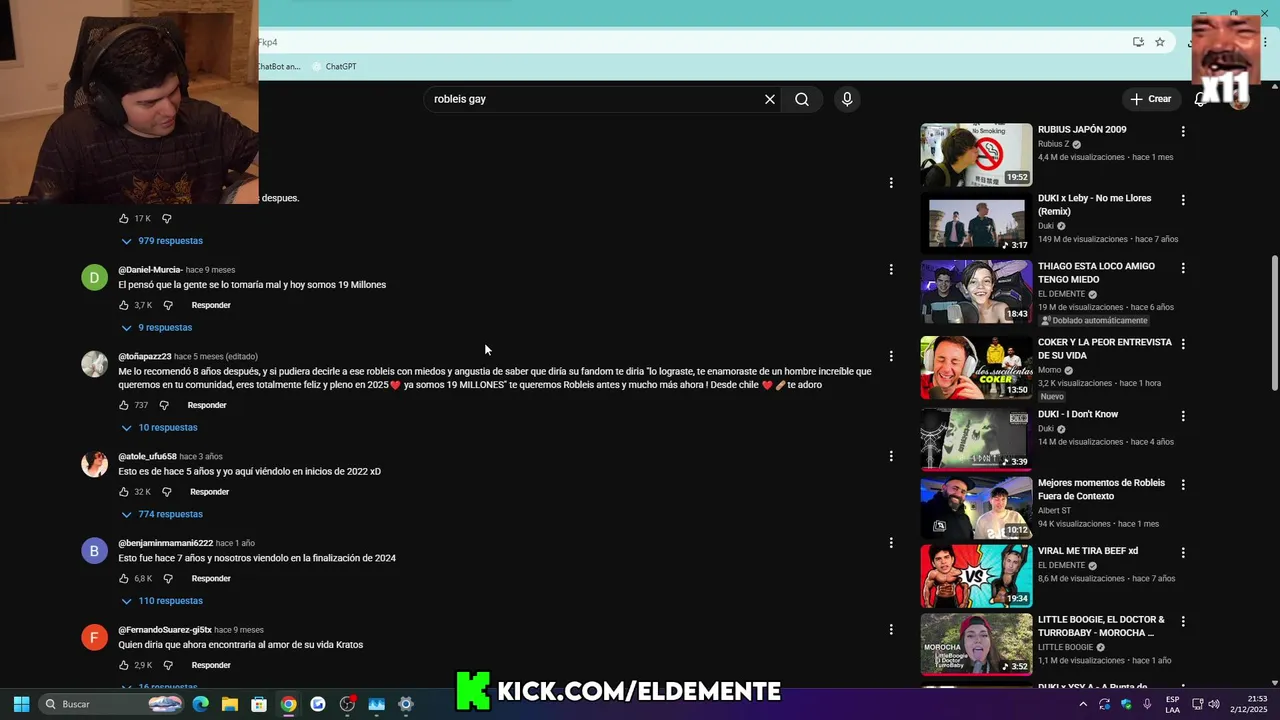Open the menu for RUBIUS JAPÓN 2009 video
Screen dimensions: 1280x720
[x=1183, y=131]
